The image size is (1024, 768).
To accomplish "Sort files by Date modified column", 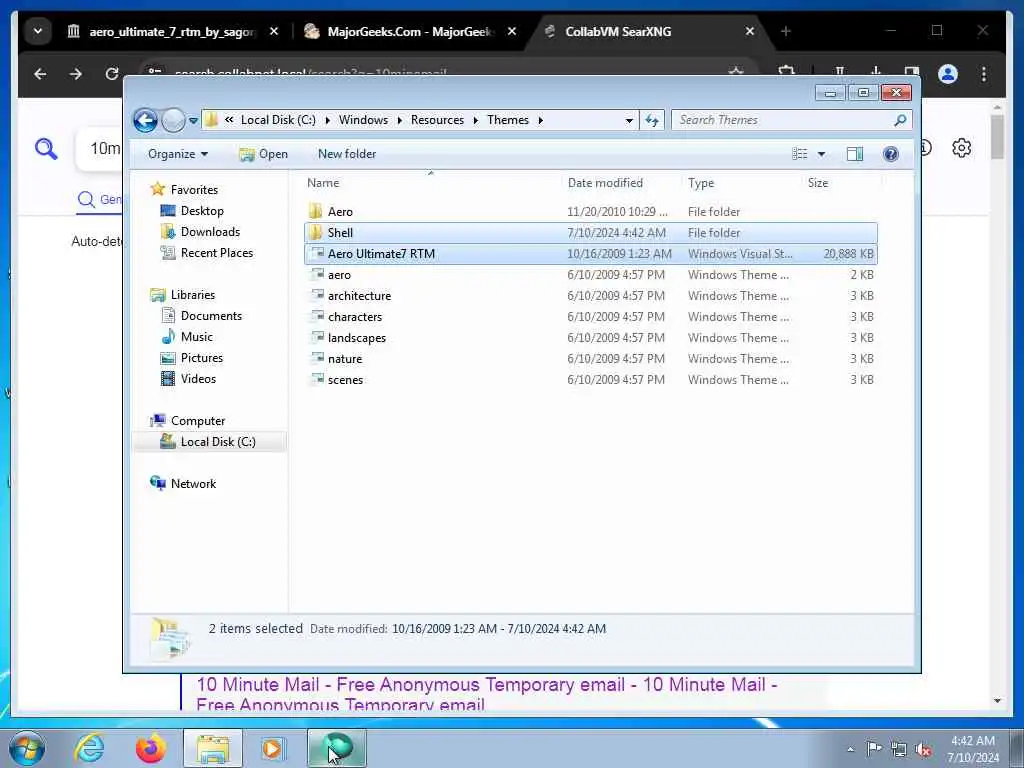I will coord(605,183).
